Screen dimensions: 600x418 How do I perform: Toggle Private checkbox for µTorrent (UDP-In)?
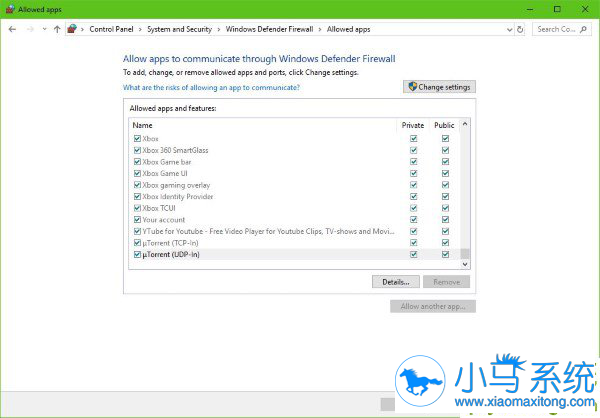pyautogui.click(x=414, y=254)
